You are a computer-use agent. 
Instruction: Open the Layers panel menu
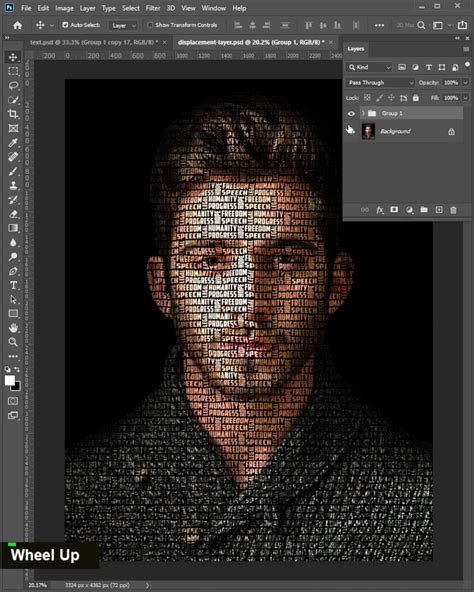click(466, 49)
